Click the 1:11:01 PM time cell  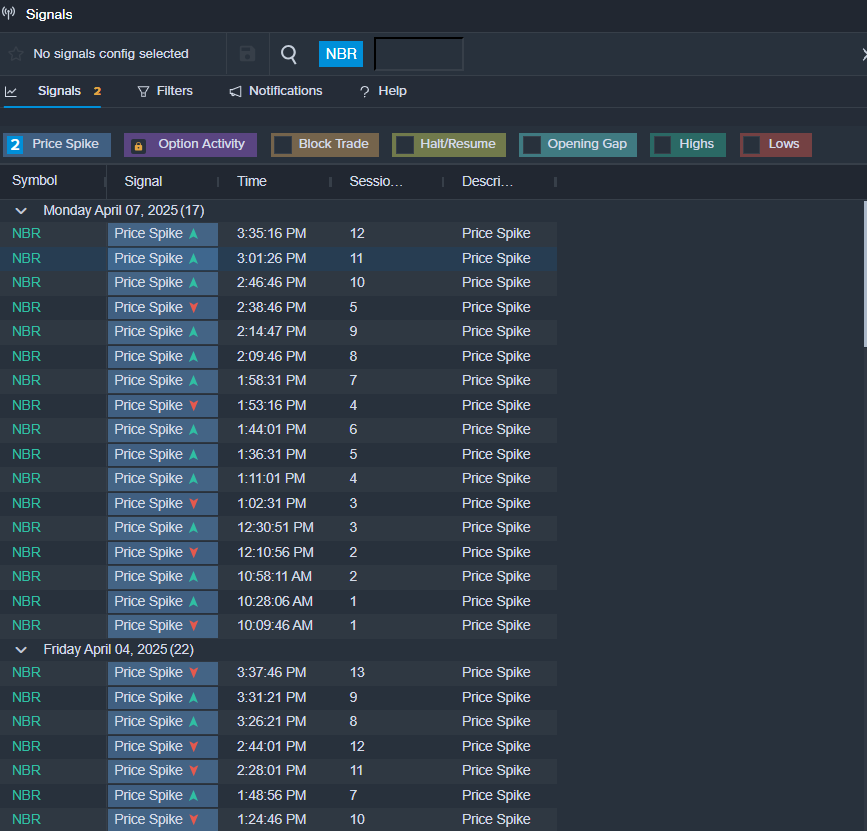[271, 479]
